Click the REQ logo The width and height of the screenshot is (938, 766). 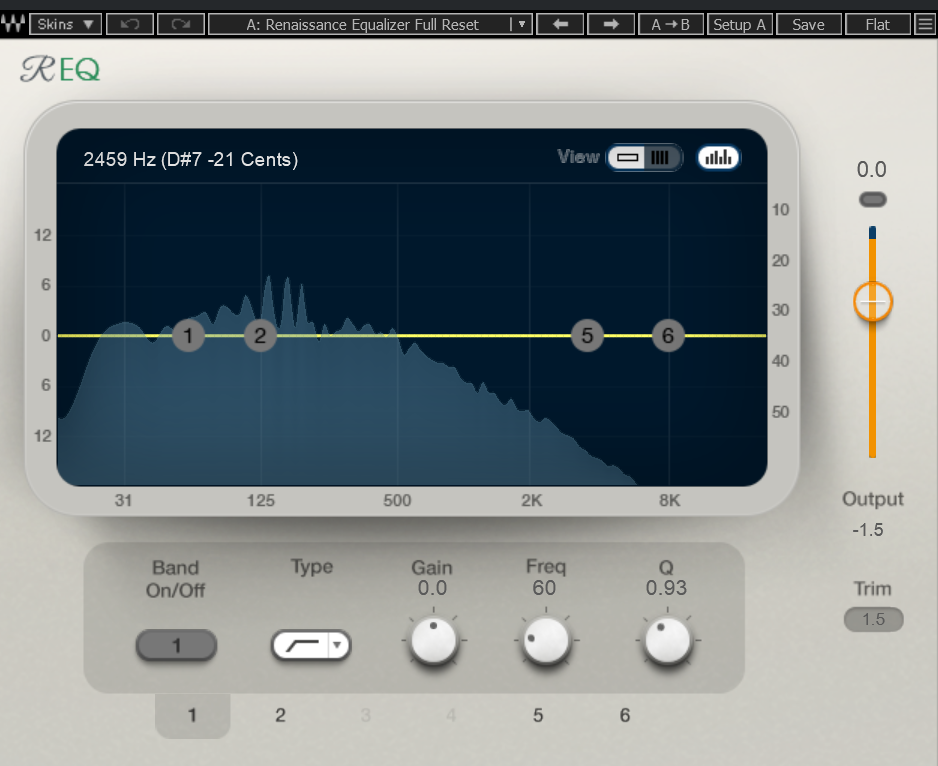60,69
